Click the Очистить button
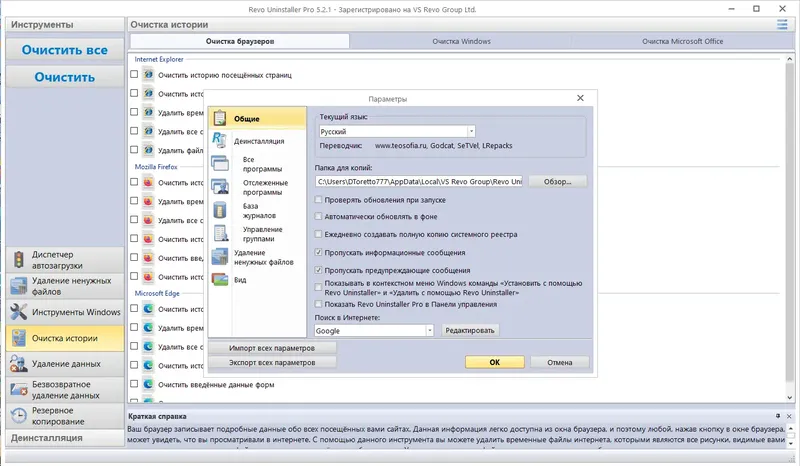 [x=65, y=77]
